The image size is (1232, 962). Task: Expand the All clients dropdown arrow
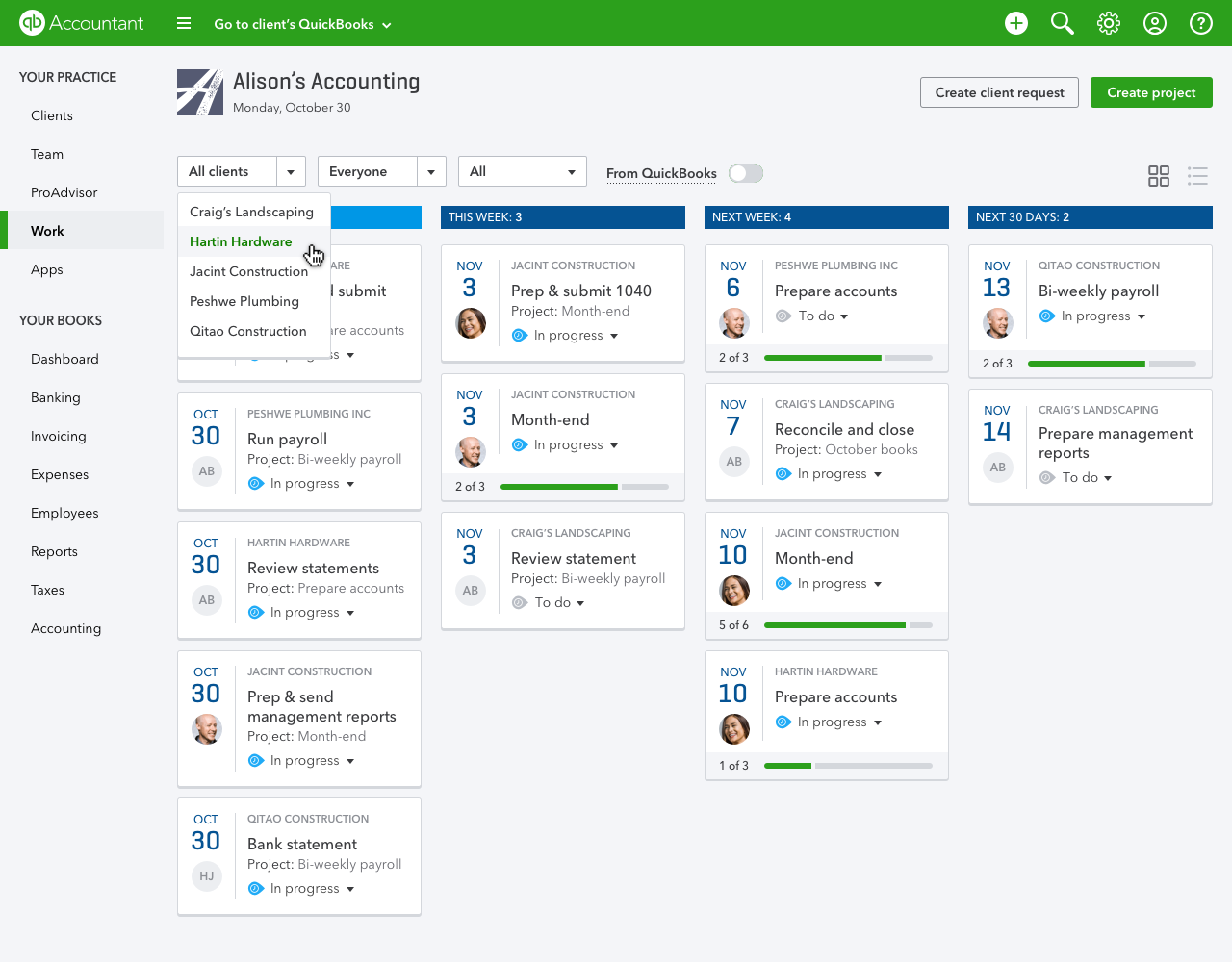click(291, 172)
